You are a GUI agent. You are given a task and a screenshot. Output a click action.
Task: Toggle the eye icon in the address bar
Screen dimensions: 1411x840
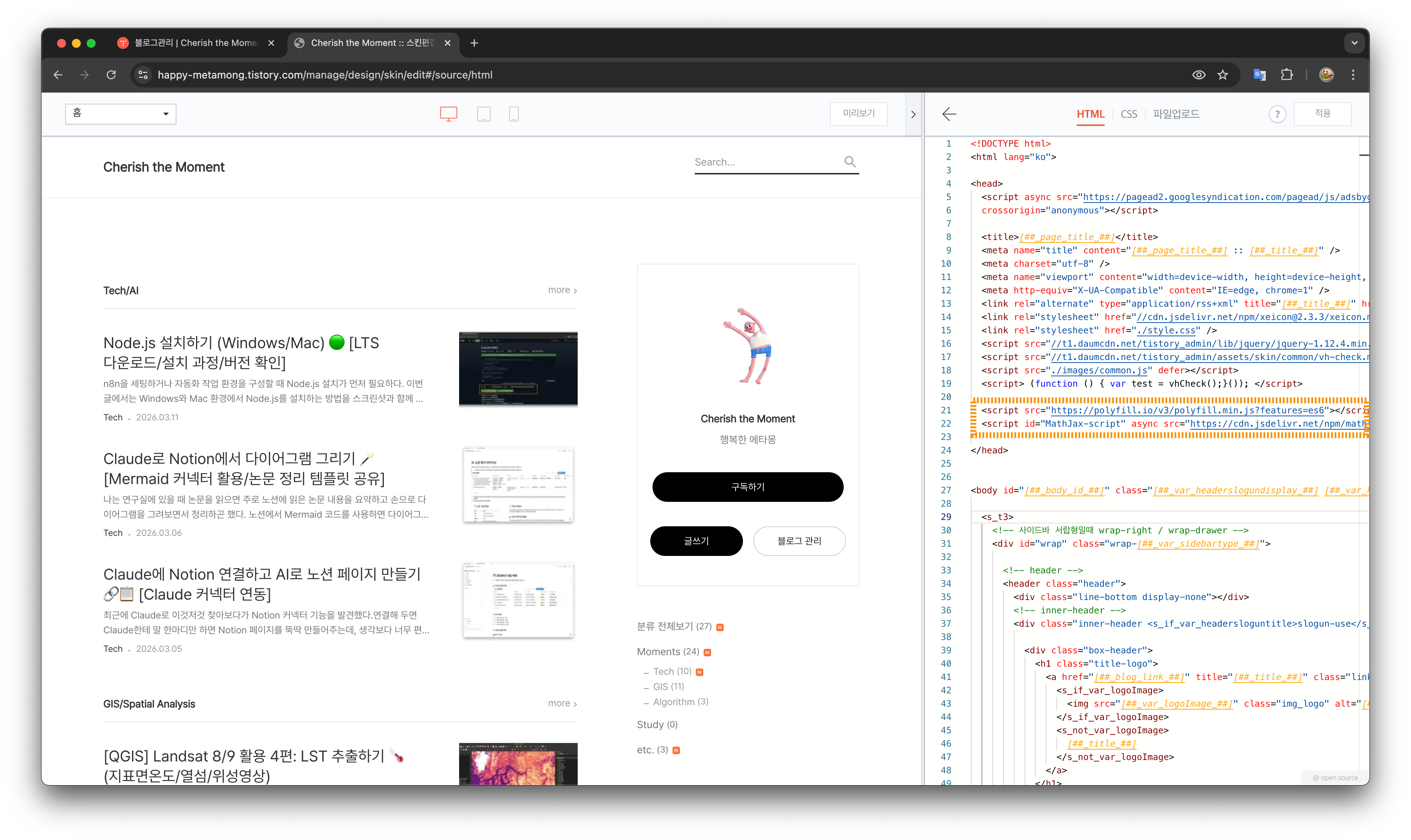(1198, 75)
